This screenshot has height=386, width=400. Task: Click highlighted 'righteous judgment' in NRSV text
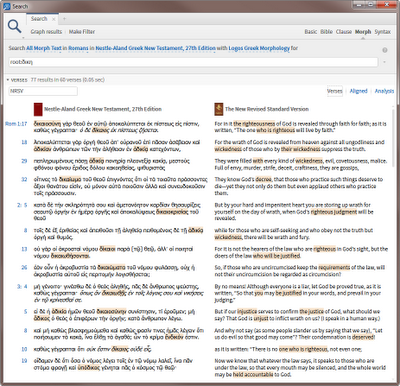334,212
